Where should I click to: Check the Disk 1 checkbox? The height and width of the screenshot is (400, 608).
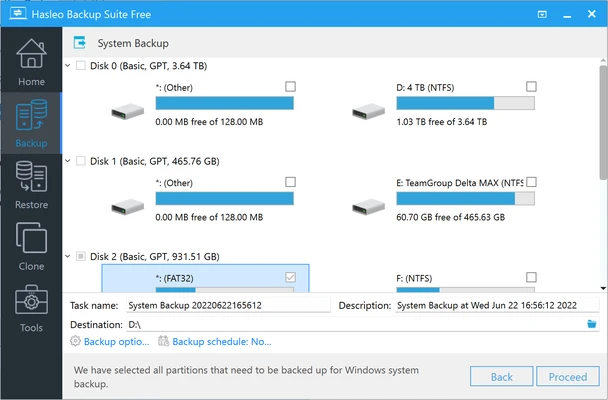point(81,160)
